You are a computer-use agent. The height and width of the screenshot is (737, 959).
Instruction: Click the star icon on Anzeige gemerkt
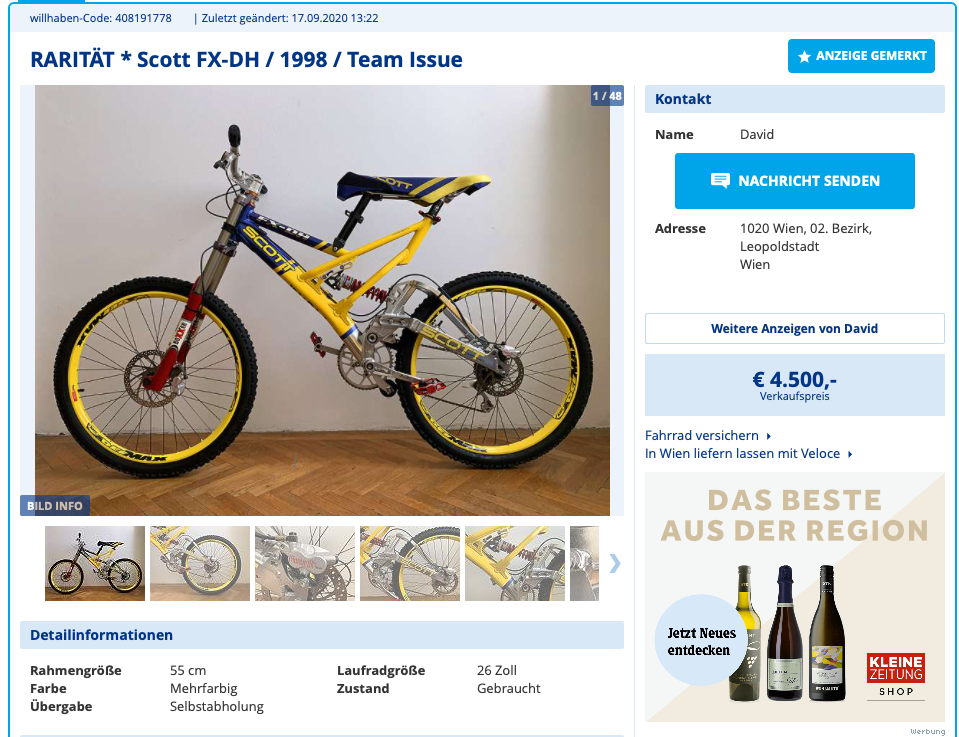click(804, 57)
